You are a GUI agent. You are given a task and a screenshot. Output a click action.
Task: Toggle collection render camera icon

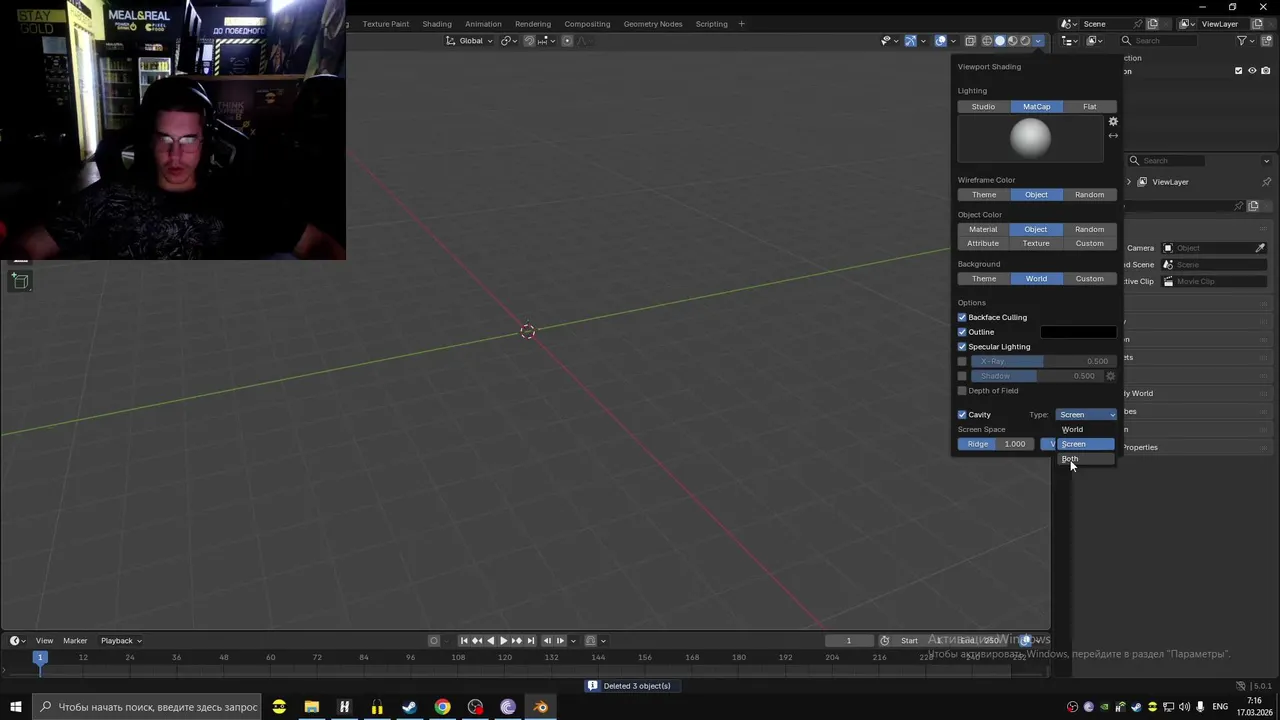click(x=1265, y=70)
